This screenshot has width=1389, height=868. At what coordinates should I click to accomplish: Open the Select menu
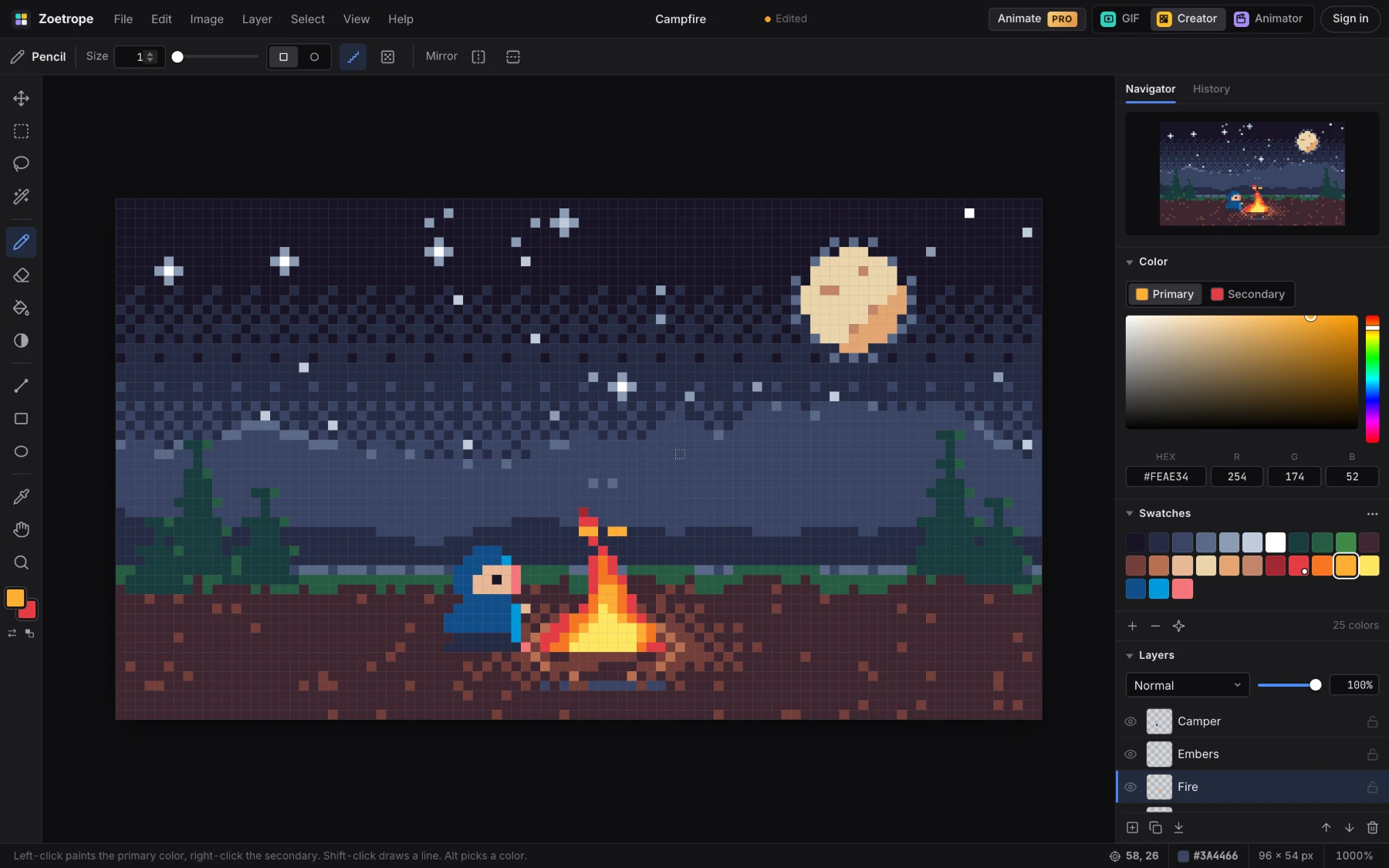point(307,19)
